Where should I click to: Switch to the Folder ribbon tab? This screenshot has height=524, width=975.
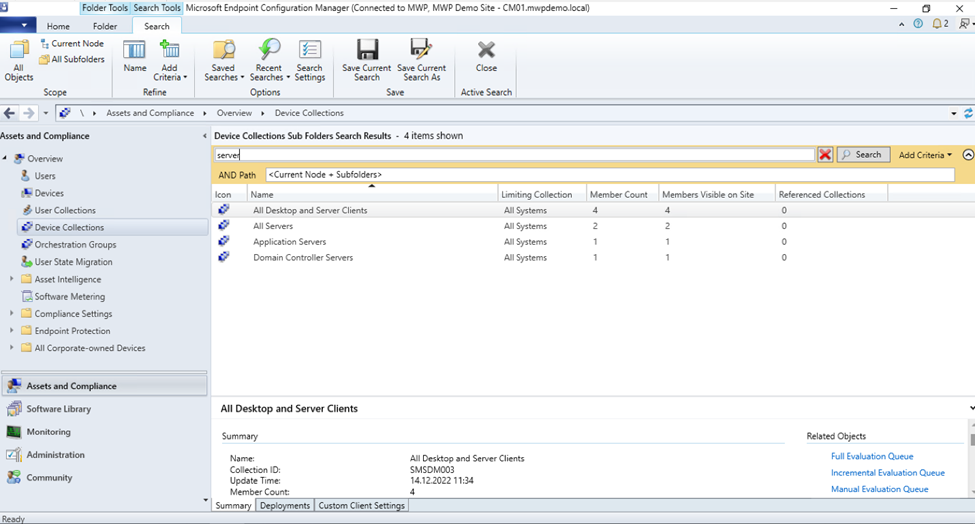coord(105,26)
